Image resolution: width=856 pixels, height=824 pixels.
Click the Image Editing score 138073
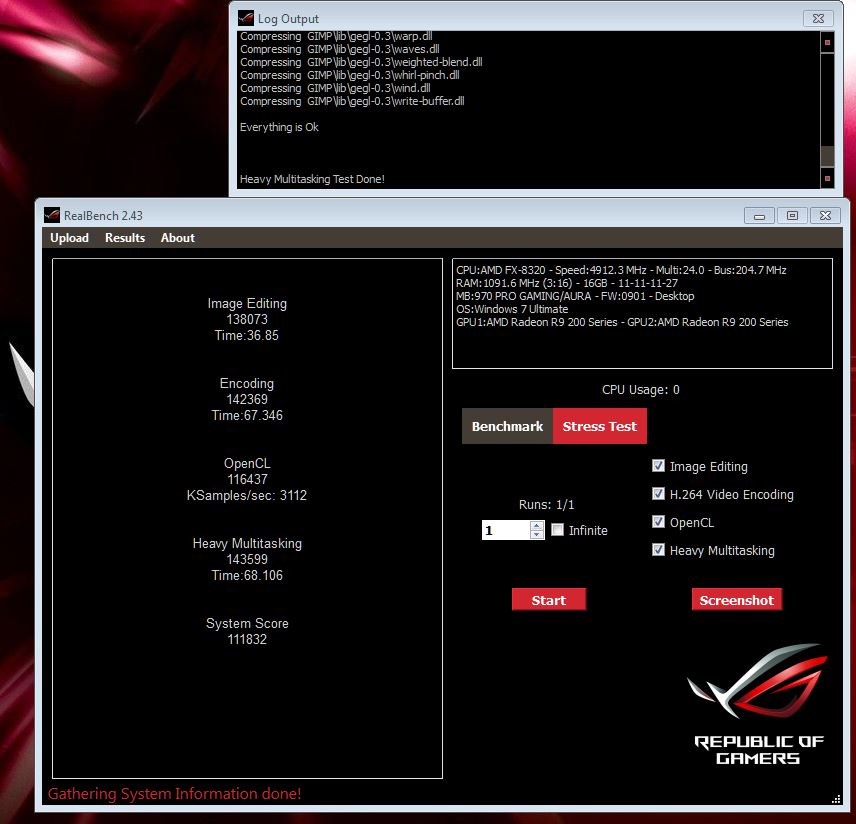(x=247, y=319)
